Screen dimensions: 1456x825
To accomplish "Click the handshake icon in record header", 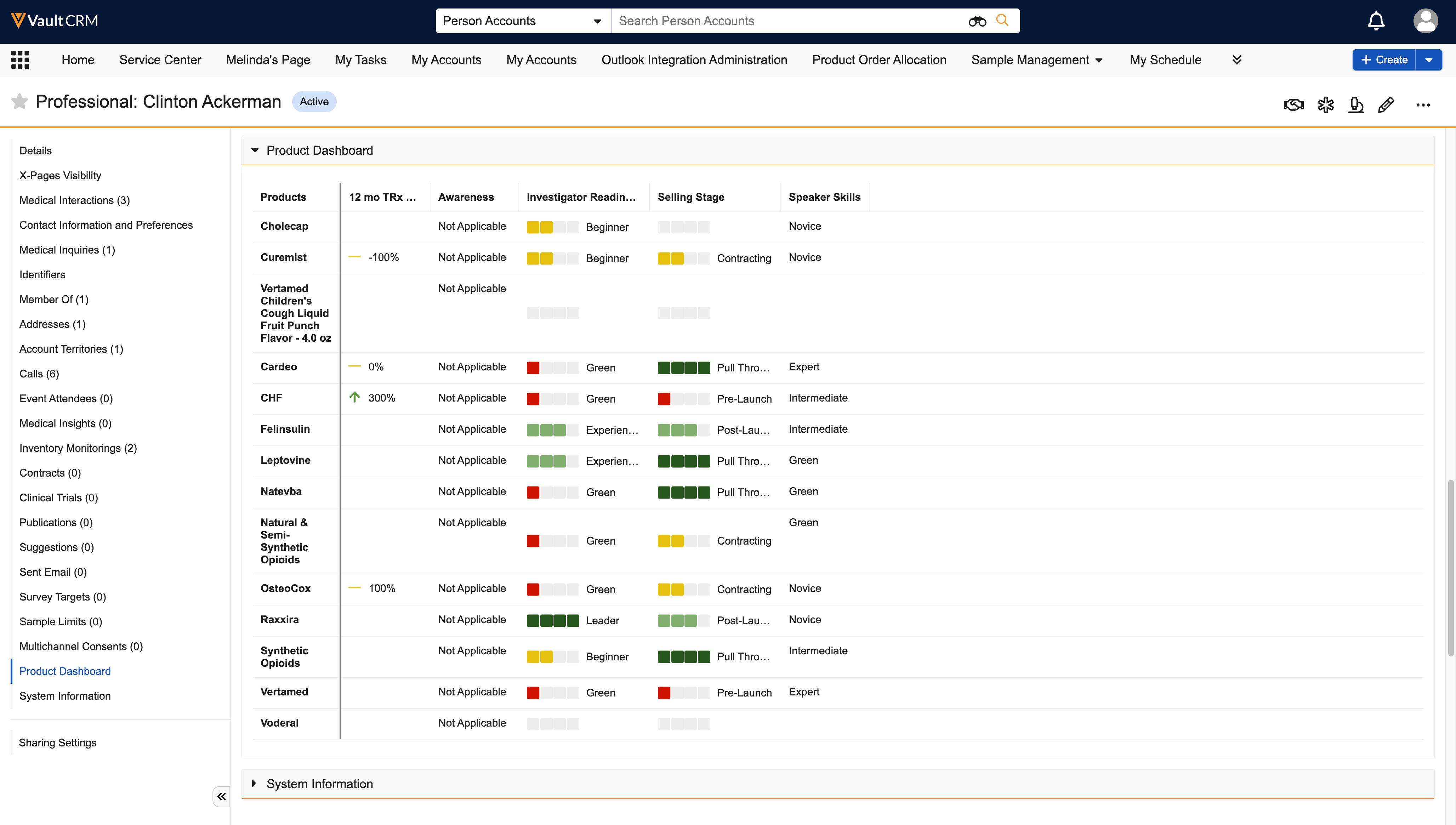I will (1293, 105).
